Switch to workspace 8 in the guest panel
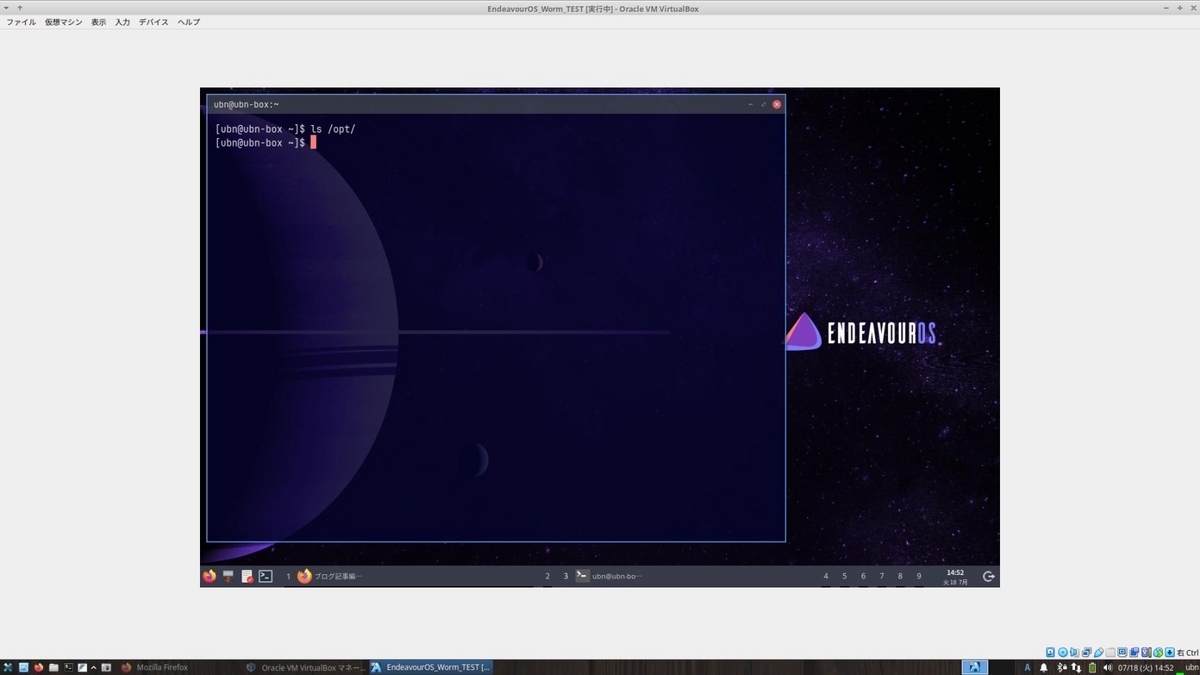This screenshot has width=1200, height=675. click(900, 576)
